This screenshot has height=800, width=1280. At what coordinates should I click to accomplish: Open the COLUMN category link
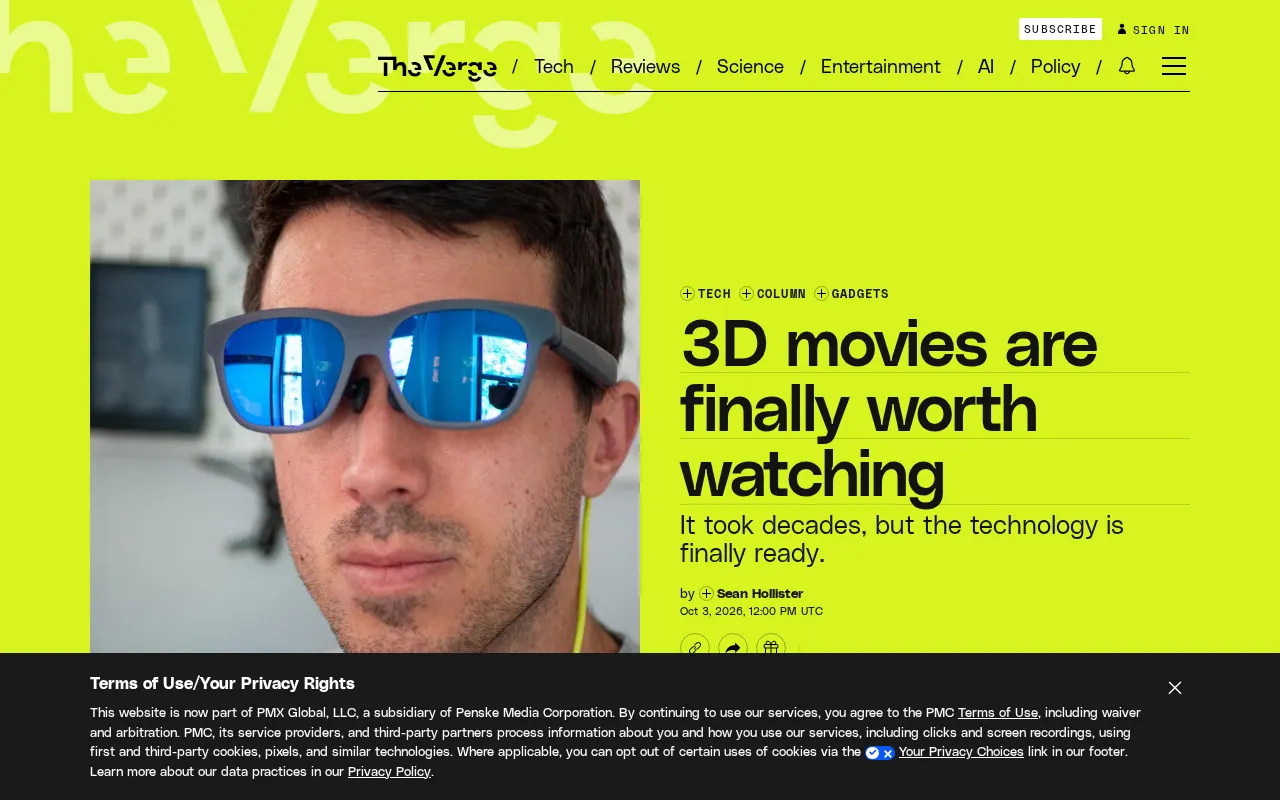781,293
